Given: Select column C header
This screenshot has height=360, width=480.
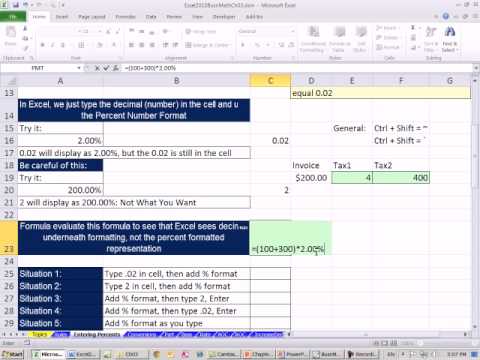Looking at the screenshot, I should pos(270,81).
